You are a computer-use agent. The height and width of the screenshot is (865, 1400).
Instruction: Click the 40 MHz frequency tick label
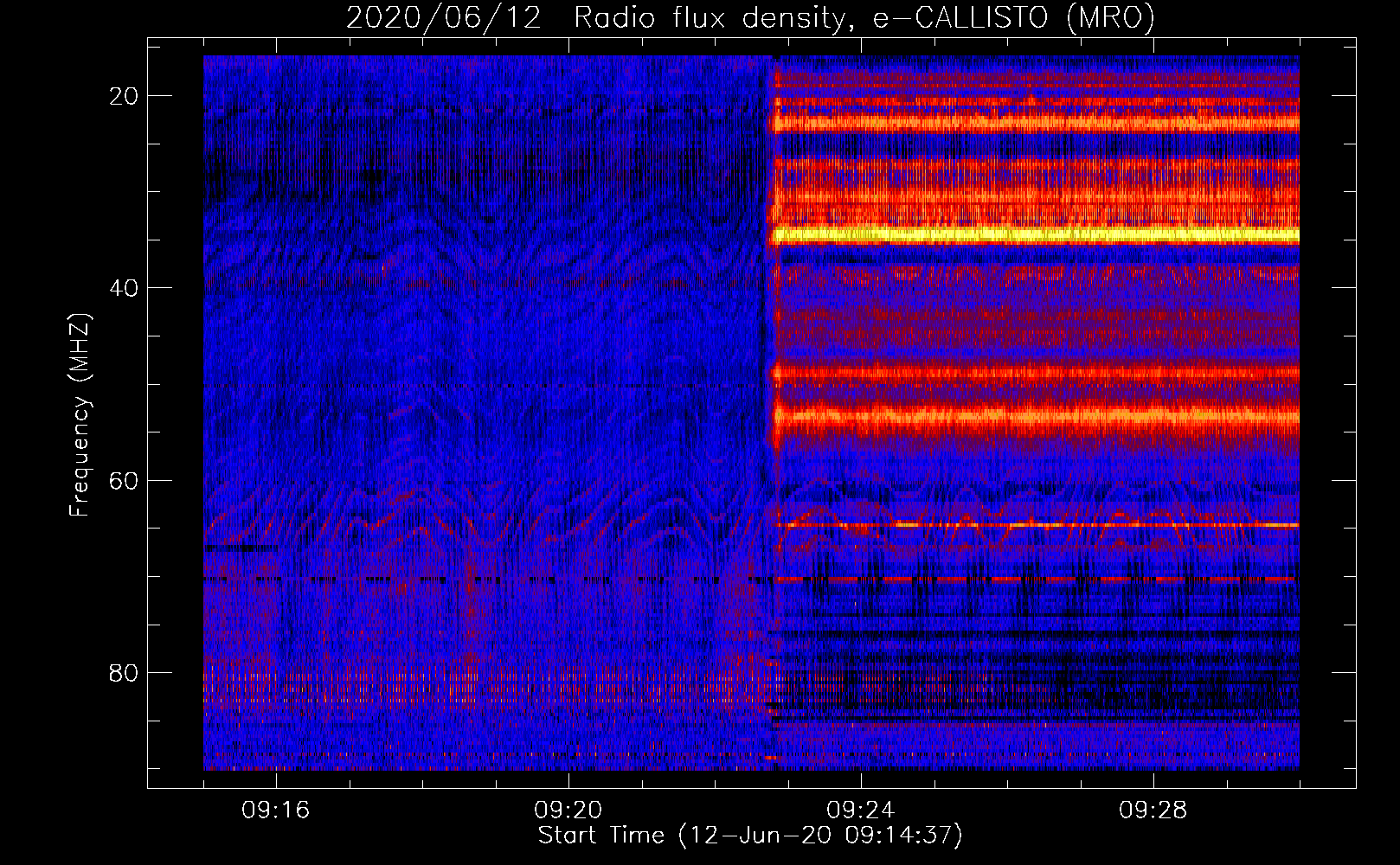(125, 288)
